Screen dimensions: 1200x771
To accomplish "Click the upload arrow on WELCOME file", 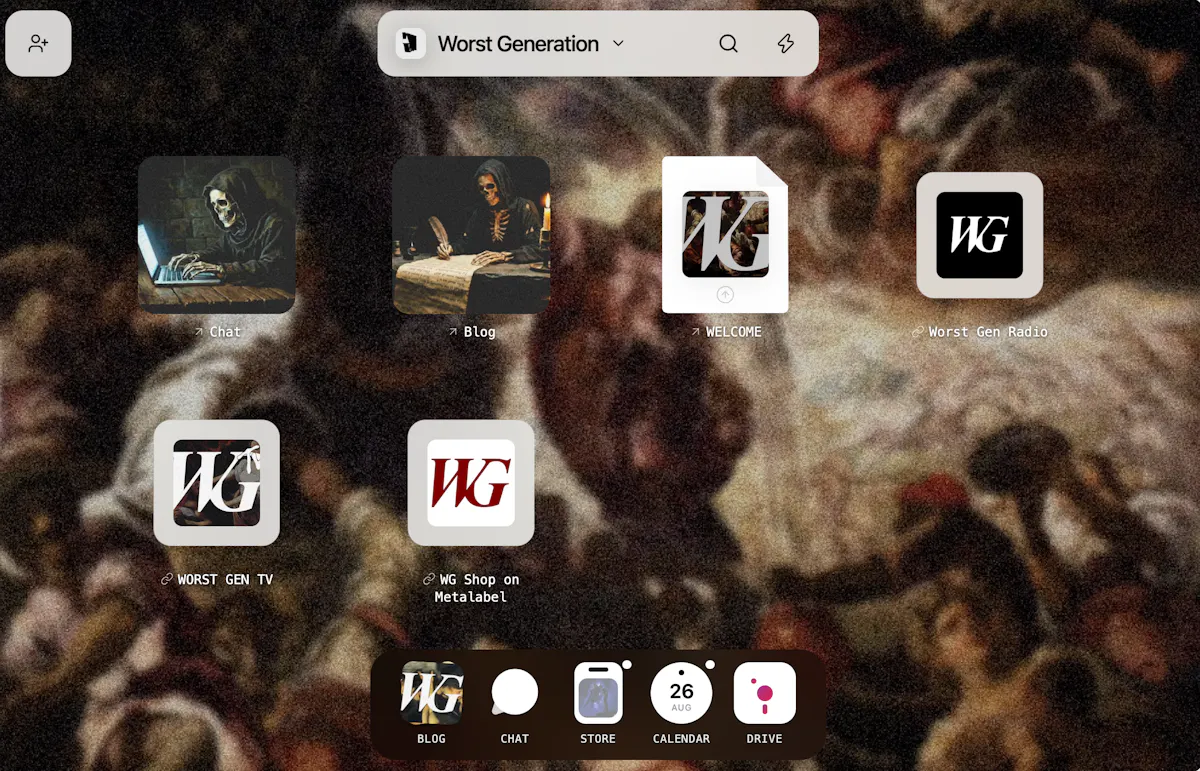I will pyautogui.click(x=725, y=295).
